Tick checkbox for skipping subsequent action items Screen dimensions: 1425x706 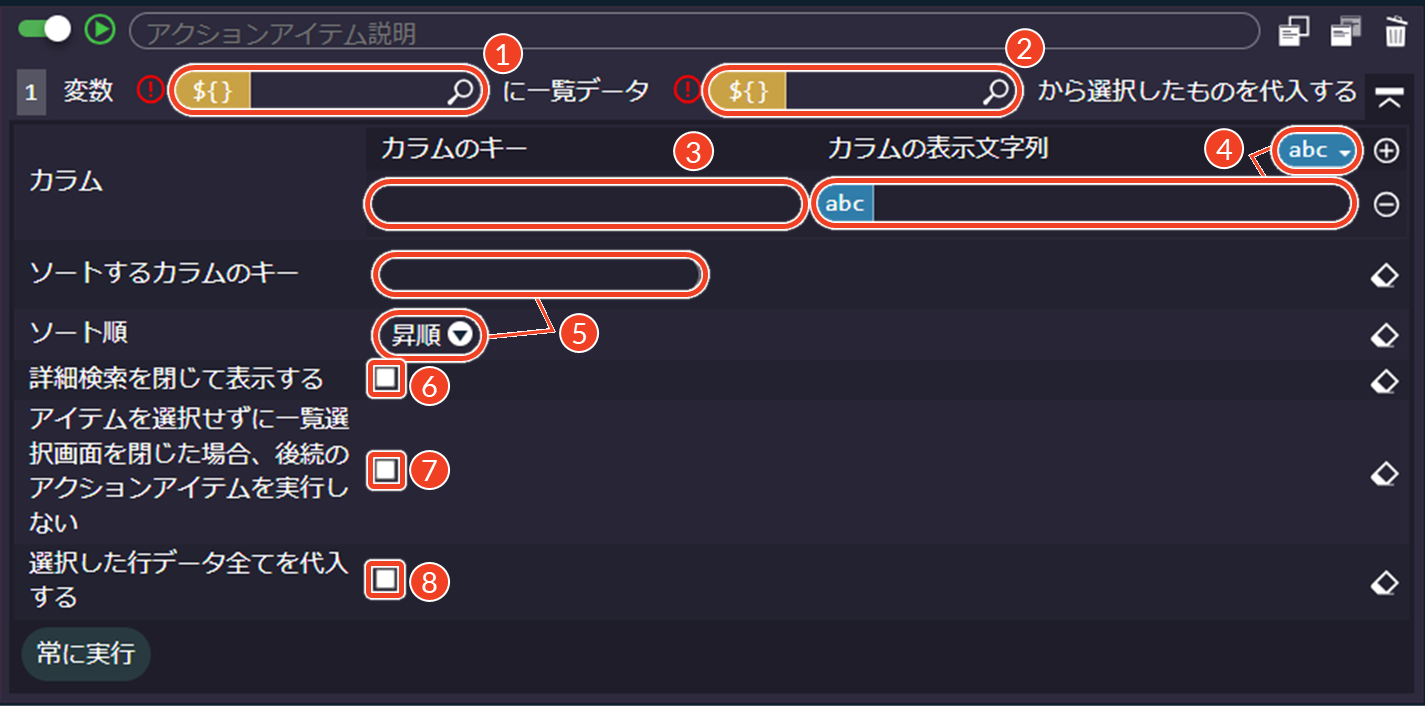coord(386,470)
